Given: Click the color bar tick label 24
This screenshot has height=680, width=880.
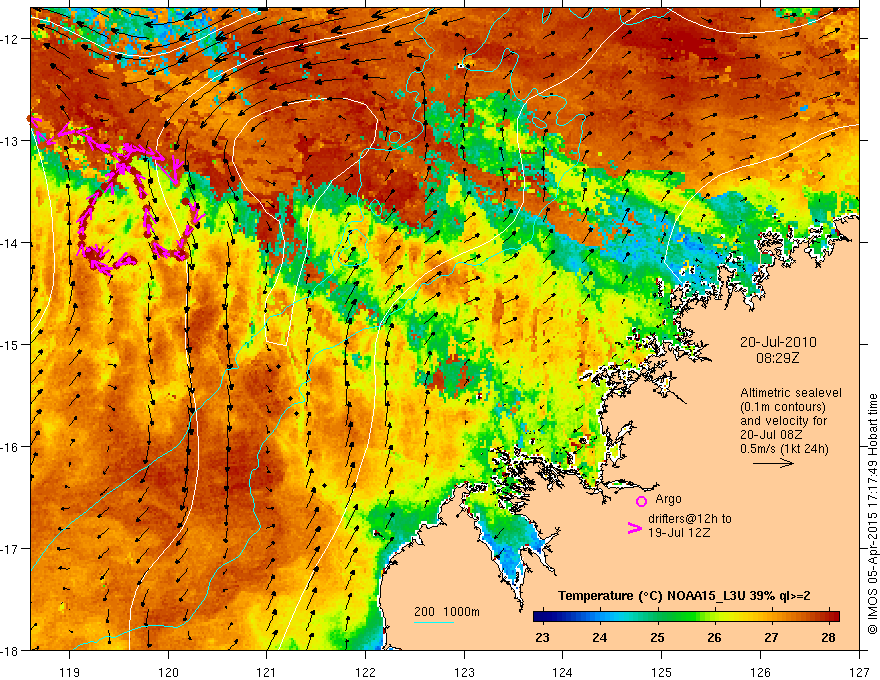Looking at the screenshot, I should [x=599, y=637].
